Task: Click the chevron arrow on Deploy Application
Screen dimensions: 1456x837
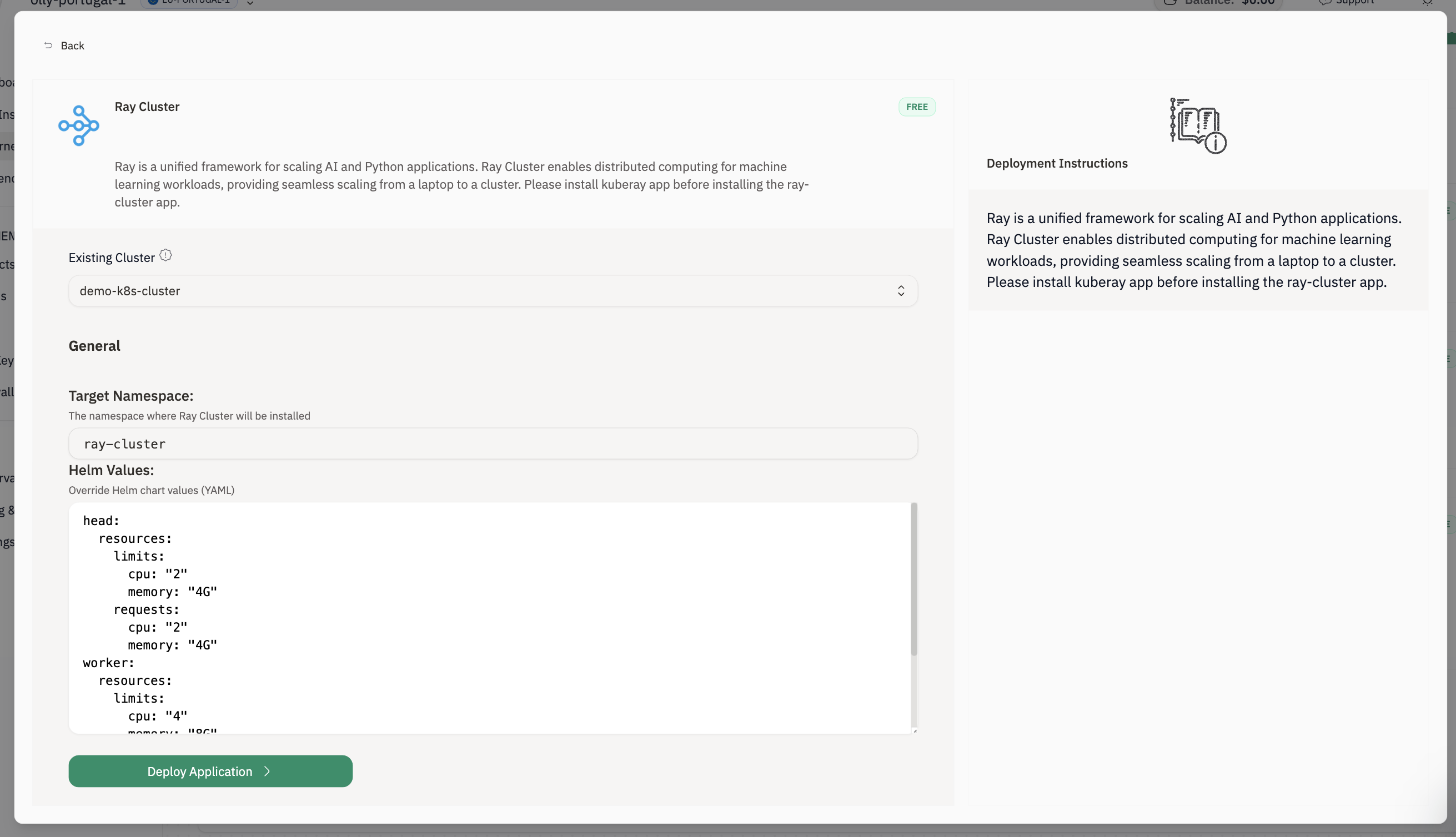Action: [x=267, y=772]
